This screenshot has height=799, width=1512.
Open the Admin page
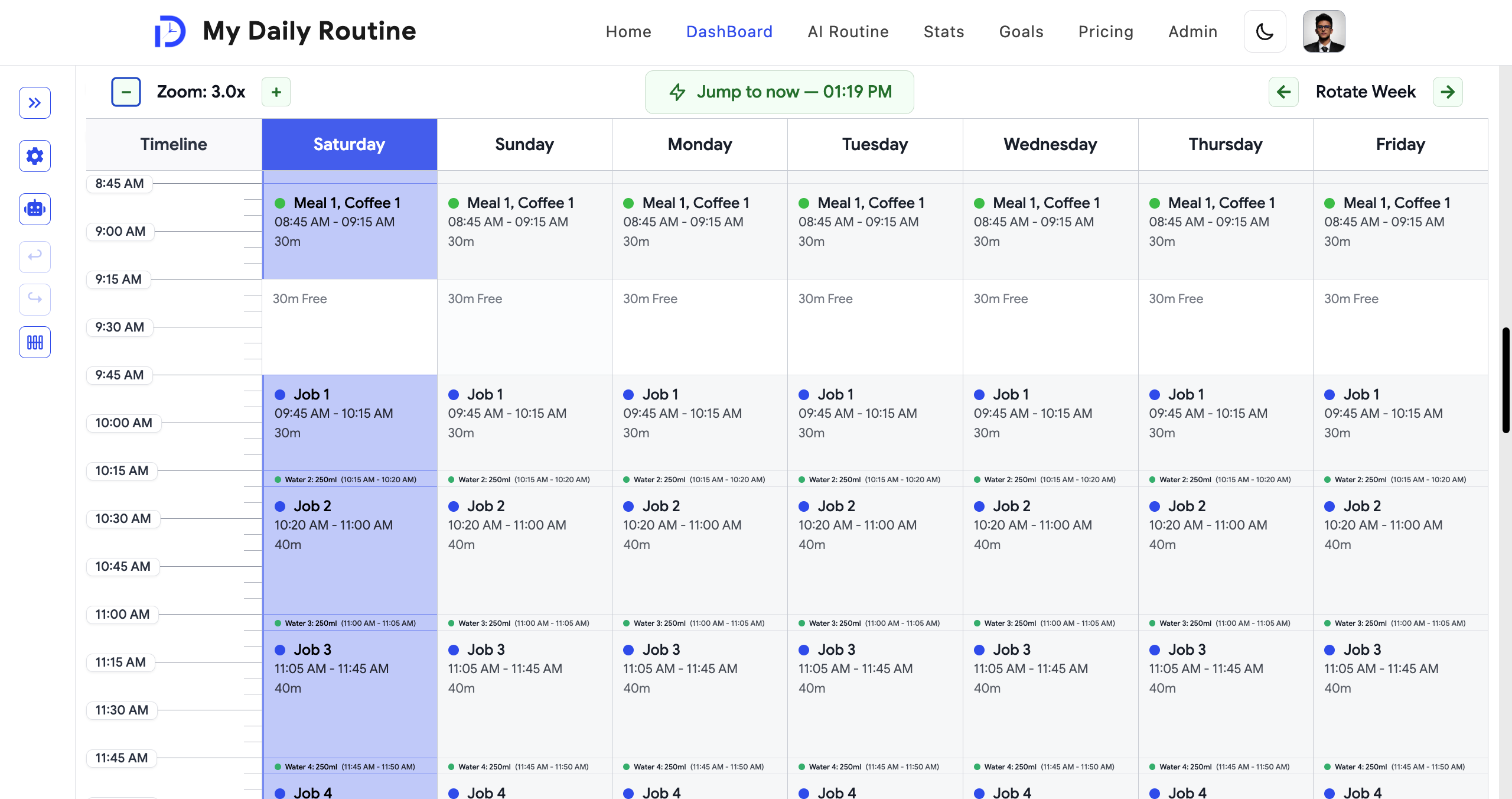[1193, 31]
